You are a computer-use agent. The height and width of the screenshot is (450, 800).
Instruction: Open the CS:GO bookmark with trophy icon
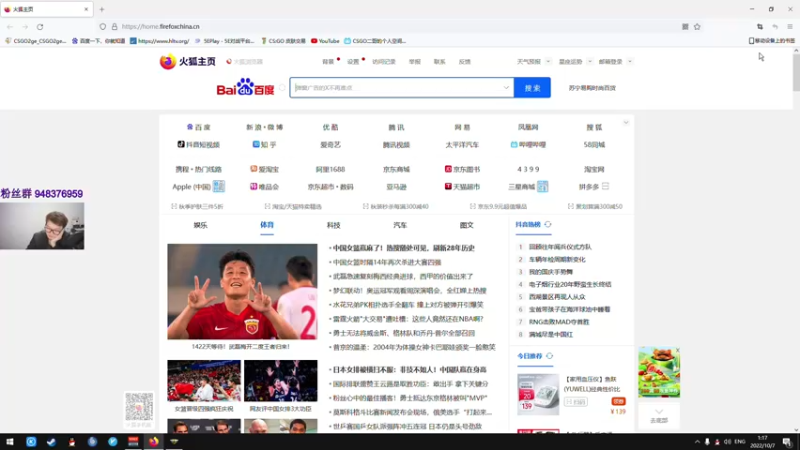[283, 41]
